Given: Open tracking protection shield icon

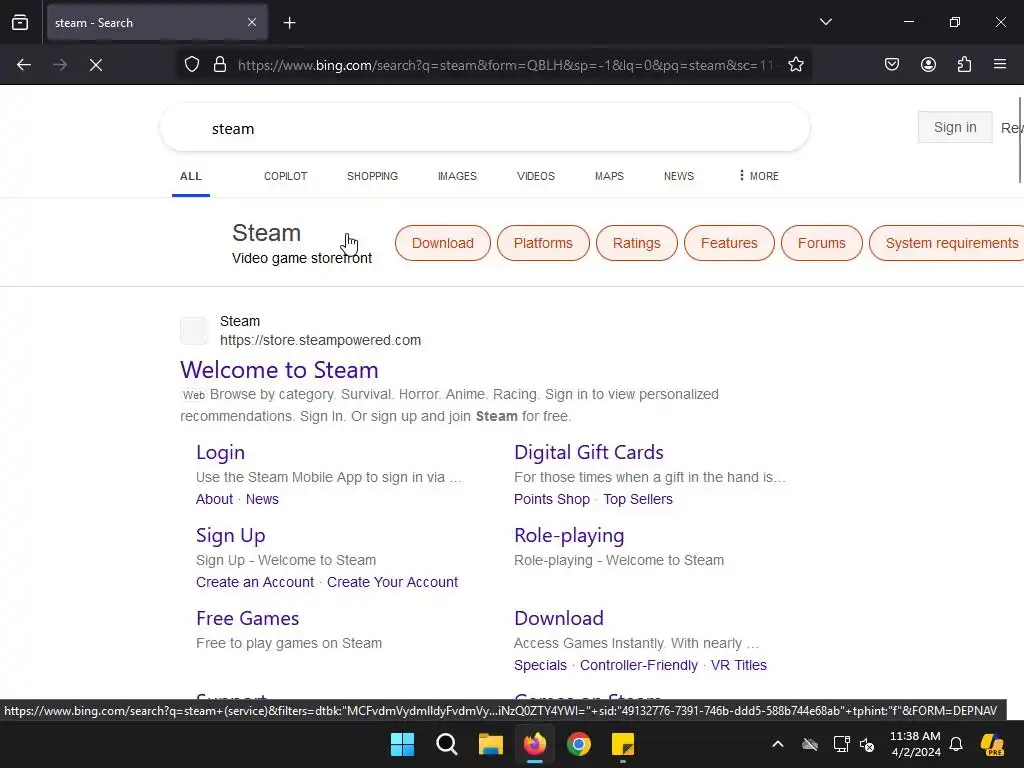Looking at the screenshot, I should 192,65.
